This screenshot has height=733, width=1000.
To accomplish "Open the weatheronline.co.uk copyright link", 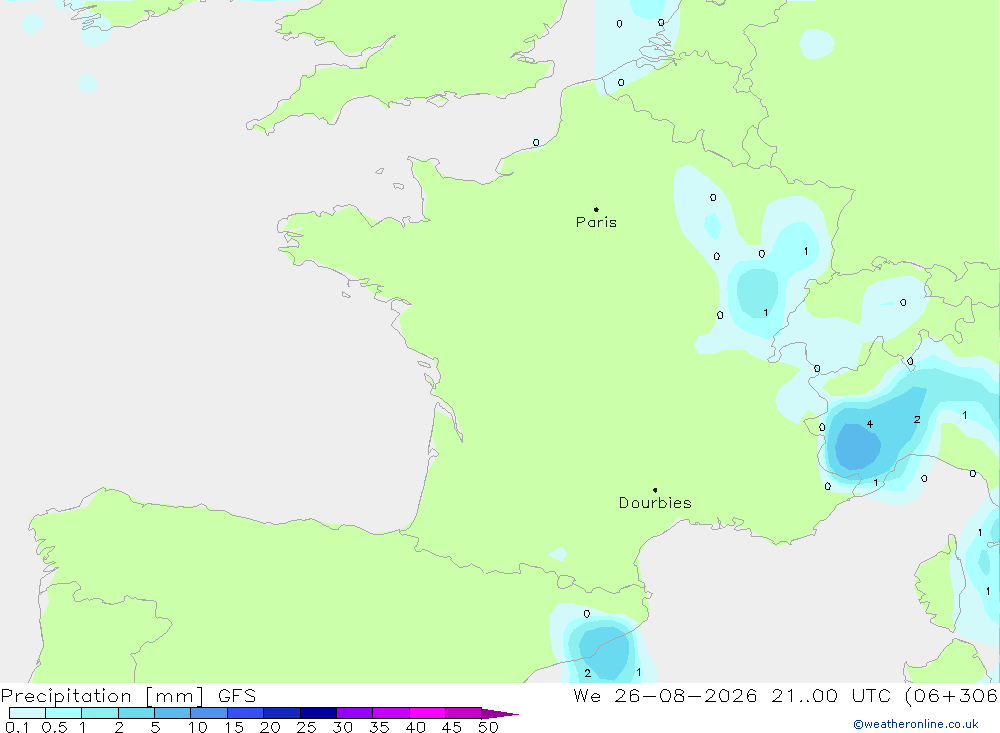I will point(916,724).
